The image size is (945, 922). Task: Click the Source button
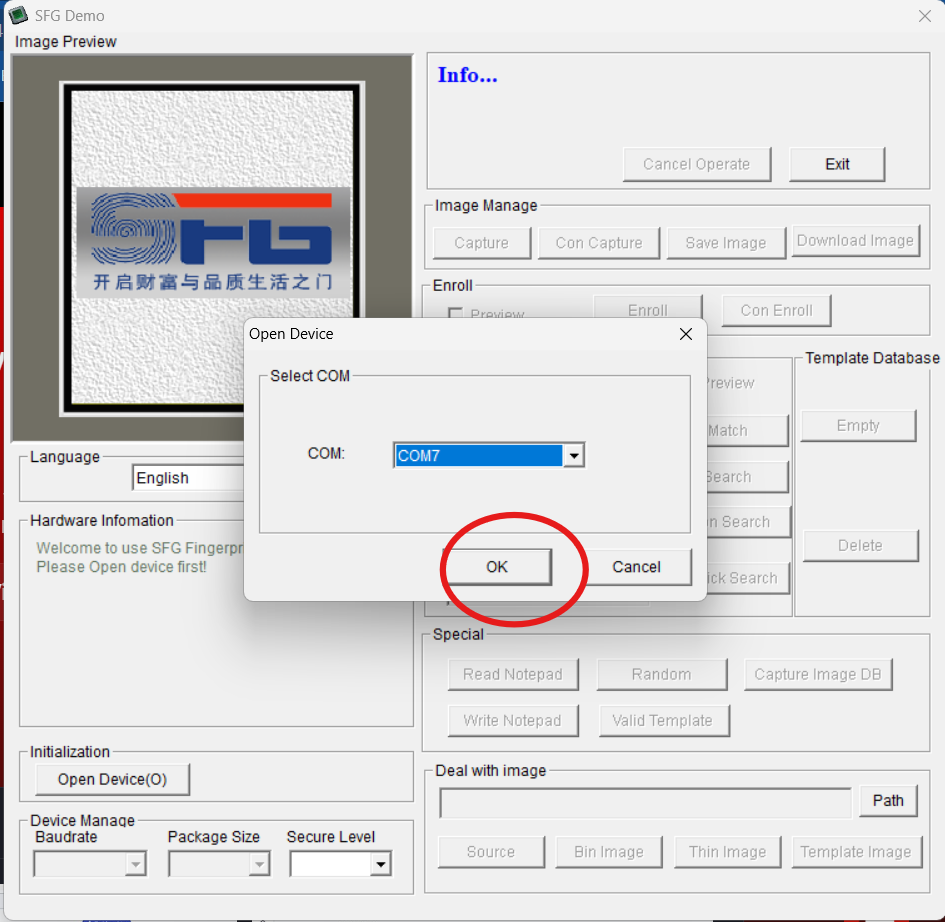coord(491,851)
